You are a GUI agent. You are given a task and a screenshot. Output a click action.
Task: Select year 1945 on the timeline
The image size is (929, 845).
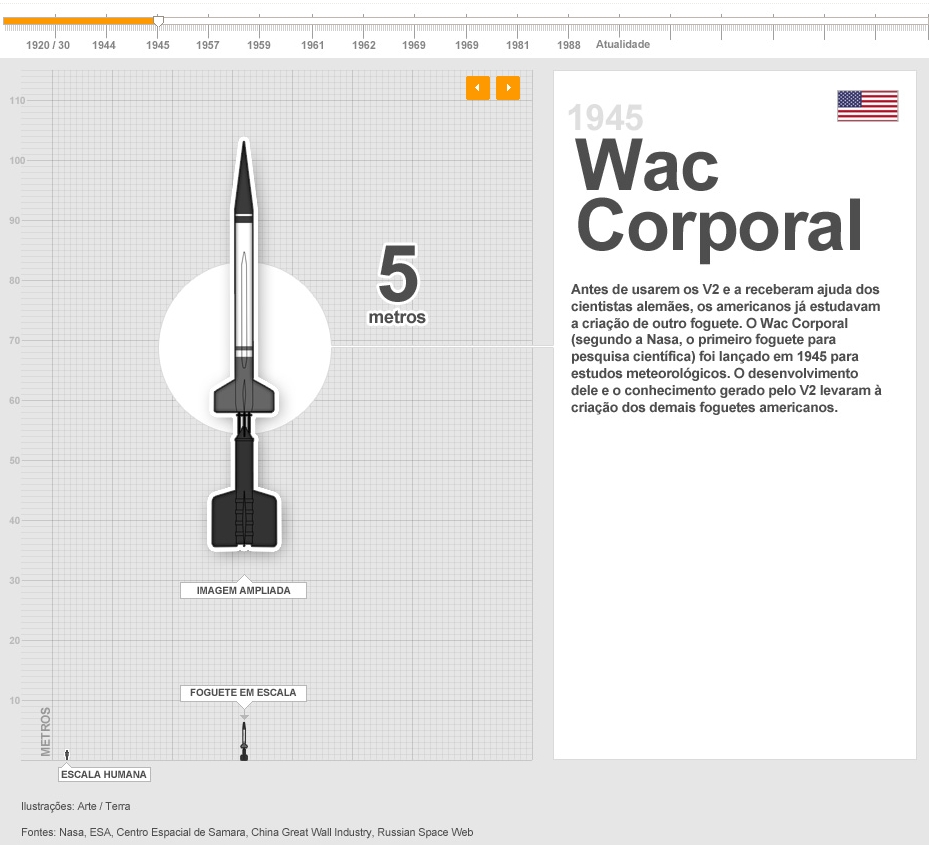coord(157,45)
